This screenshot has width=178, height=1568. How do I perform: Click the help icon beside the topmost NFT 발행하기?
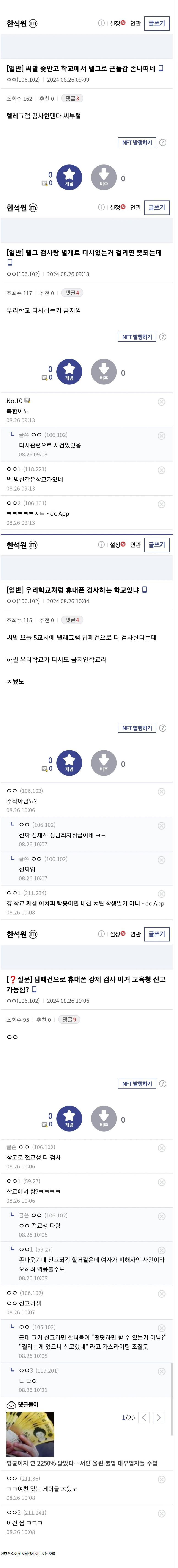coord(163,142)
